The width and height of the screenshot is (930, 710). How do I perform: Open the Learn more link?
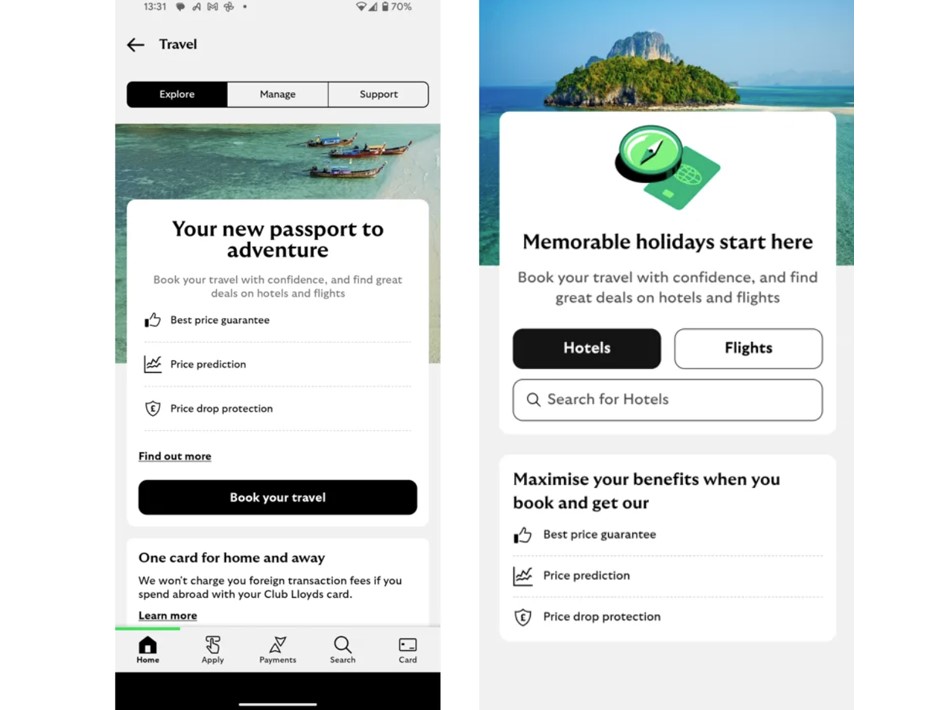168,616
